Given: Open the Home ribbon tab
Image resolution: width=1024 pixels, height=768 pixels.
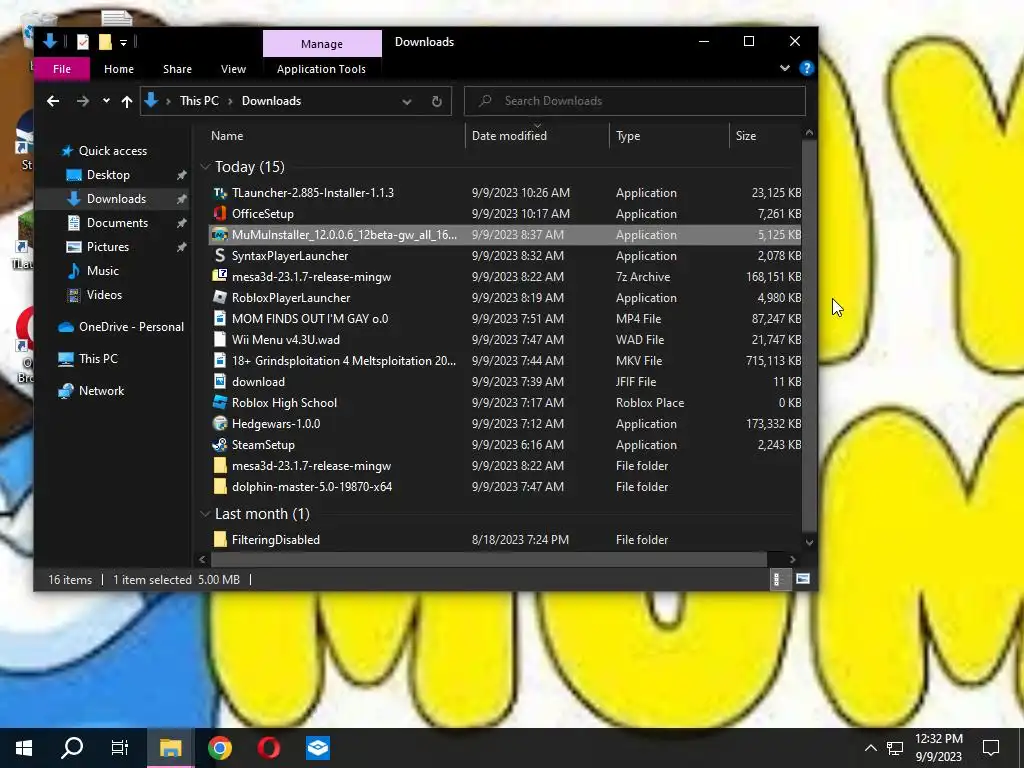Looking at the screenshot, I should pyautogui.click(x=119, y=69).
